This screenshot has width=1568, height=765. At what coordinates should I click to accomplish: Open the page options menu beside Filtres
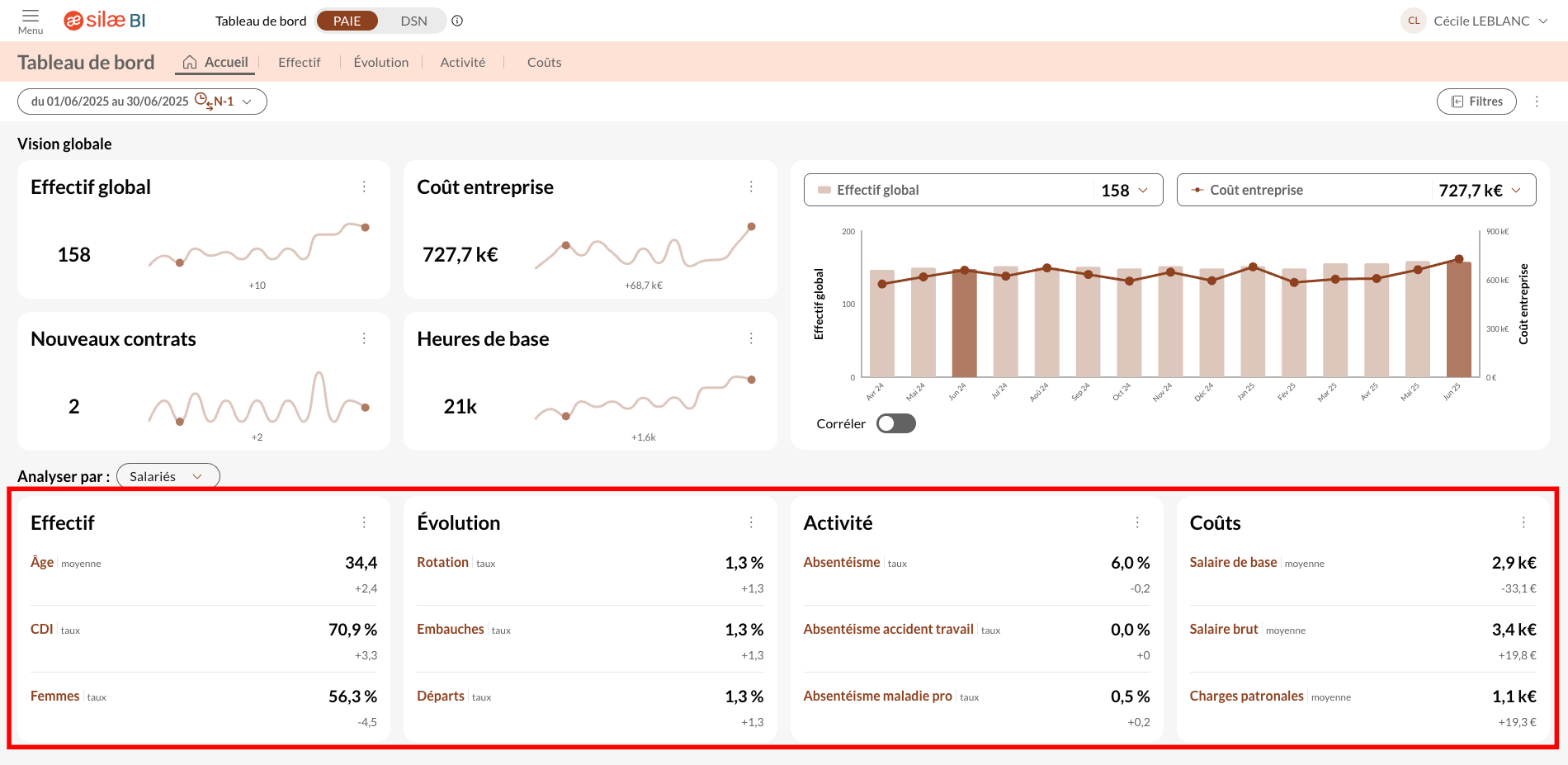1537,102
